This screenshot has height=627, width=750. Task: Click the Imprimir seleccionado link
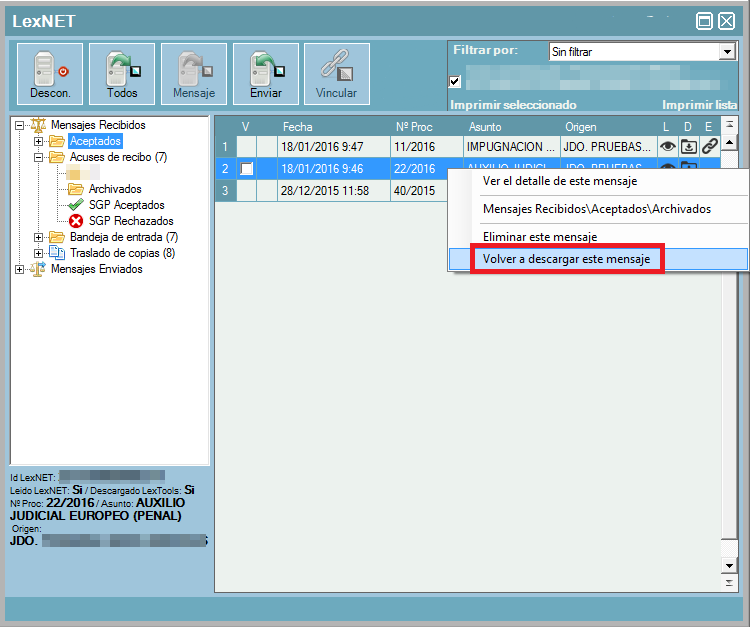[514, 105]
